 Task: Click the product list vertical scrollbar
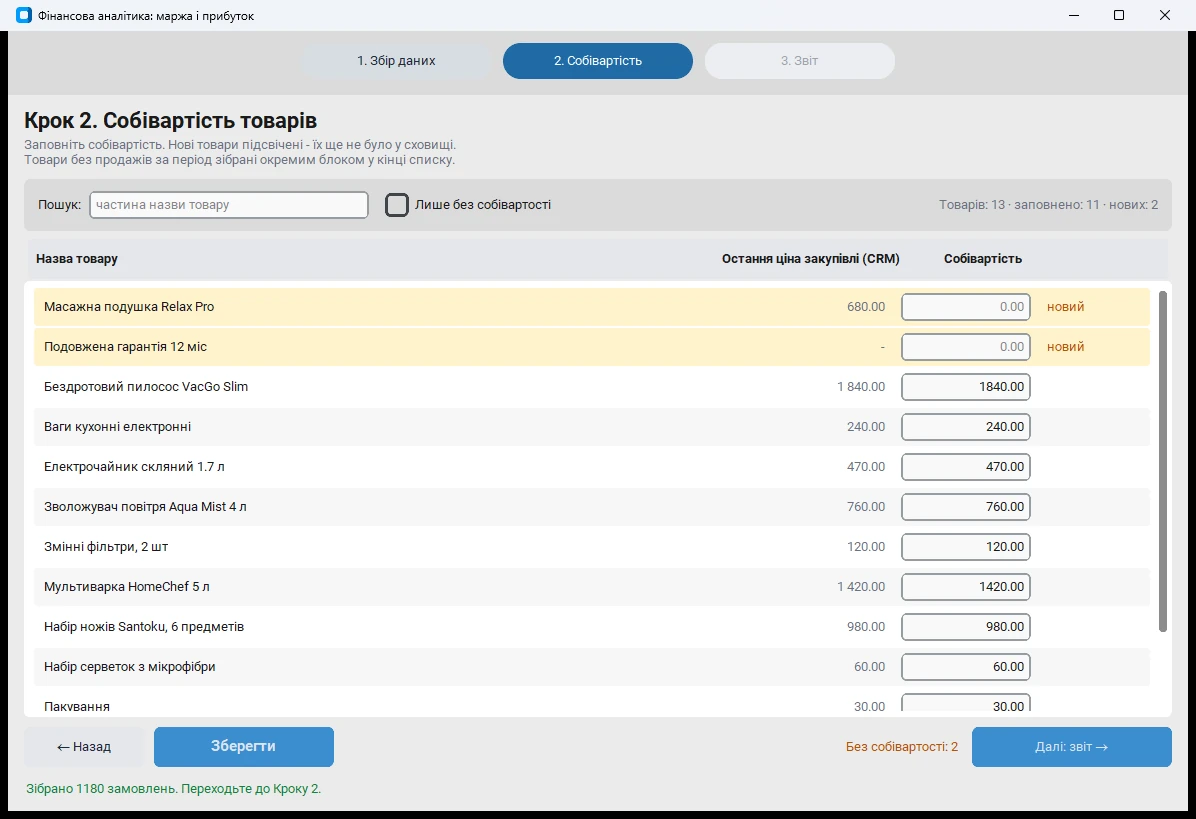tap(1162, 461)
